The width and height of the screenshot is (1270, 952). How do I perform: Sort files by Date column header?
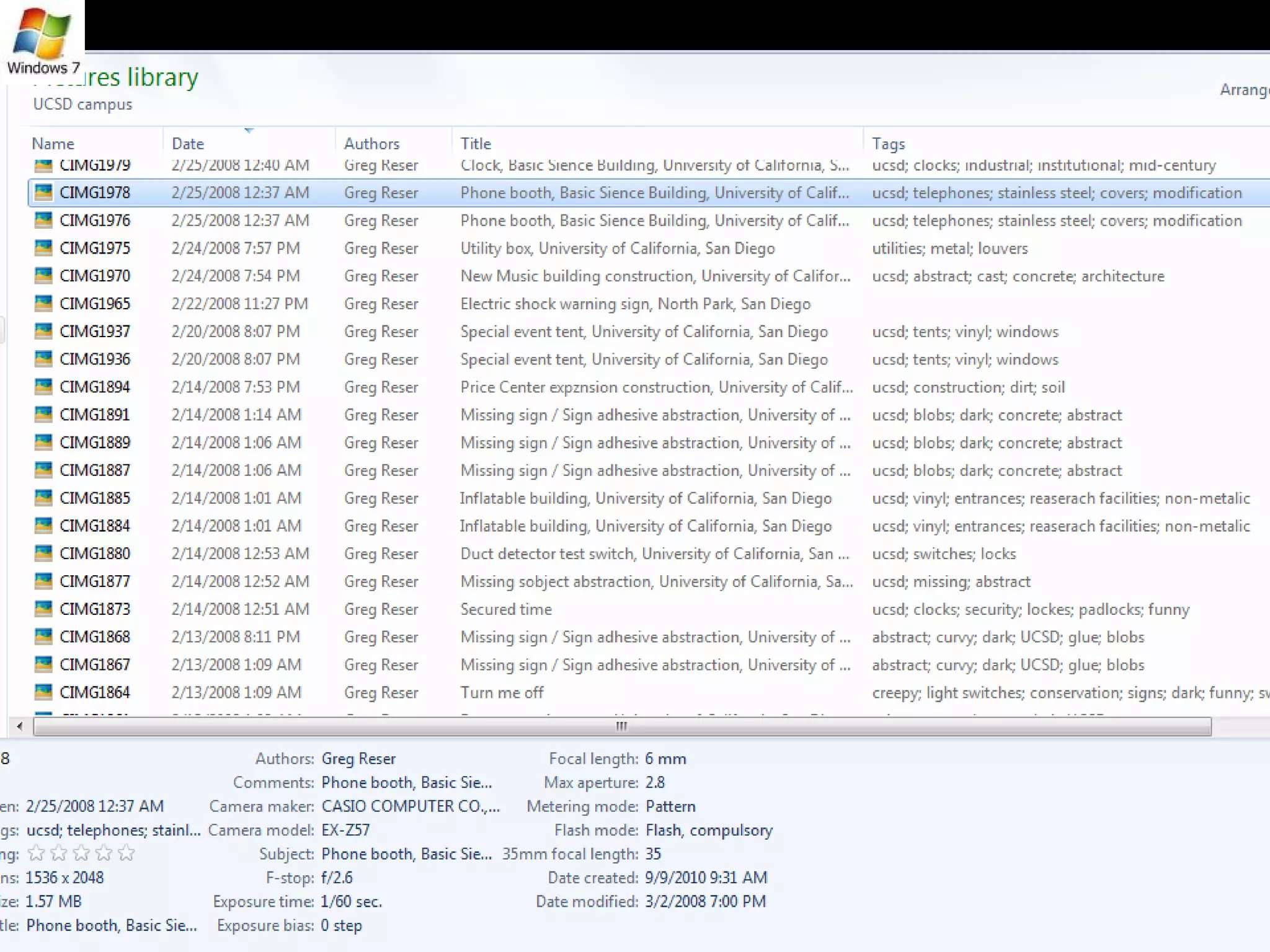pos(188,144)
